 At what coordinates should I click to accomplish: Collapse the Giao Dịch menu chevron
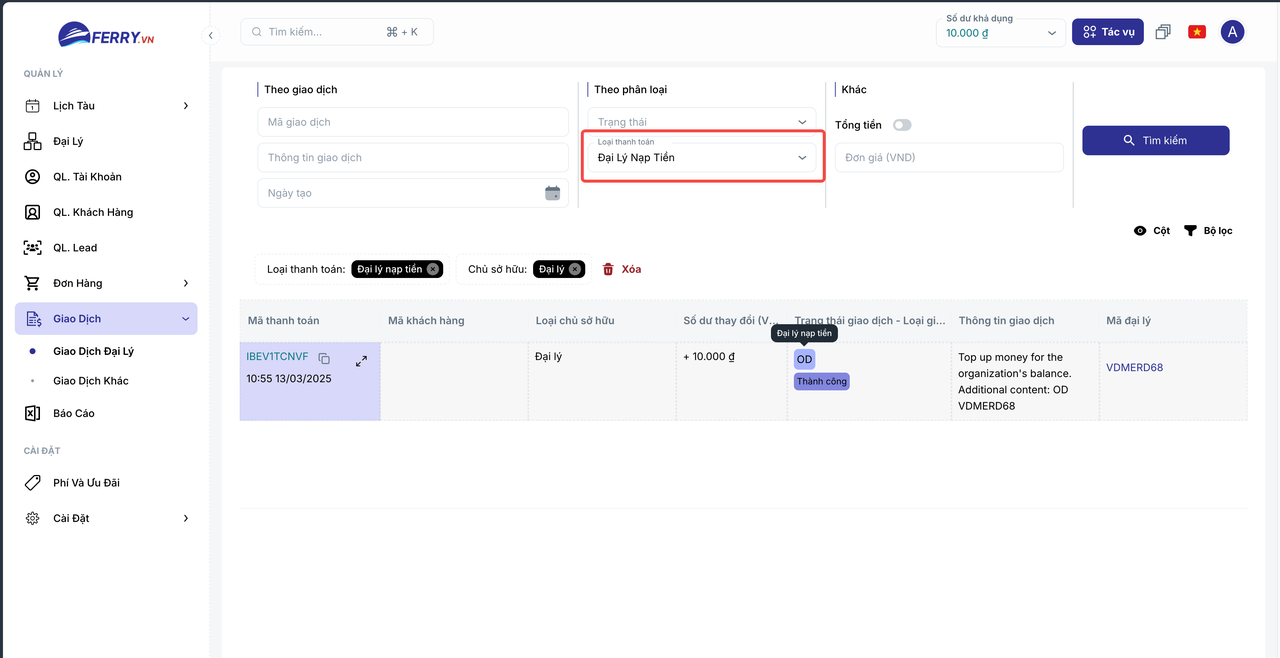pos(185,319)
